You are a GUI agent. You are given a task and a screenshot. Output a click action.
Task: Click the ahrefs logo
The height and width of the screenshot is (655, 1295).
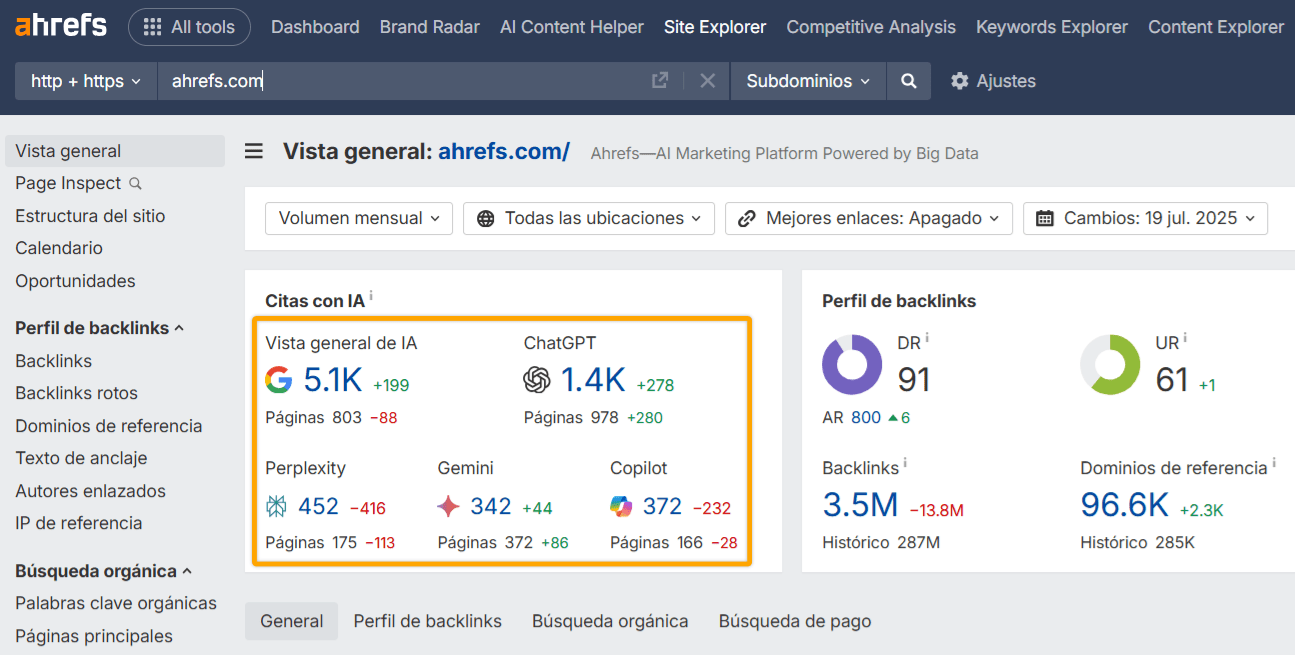(60, 25)
